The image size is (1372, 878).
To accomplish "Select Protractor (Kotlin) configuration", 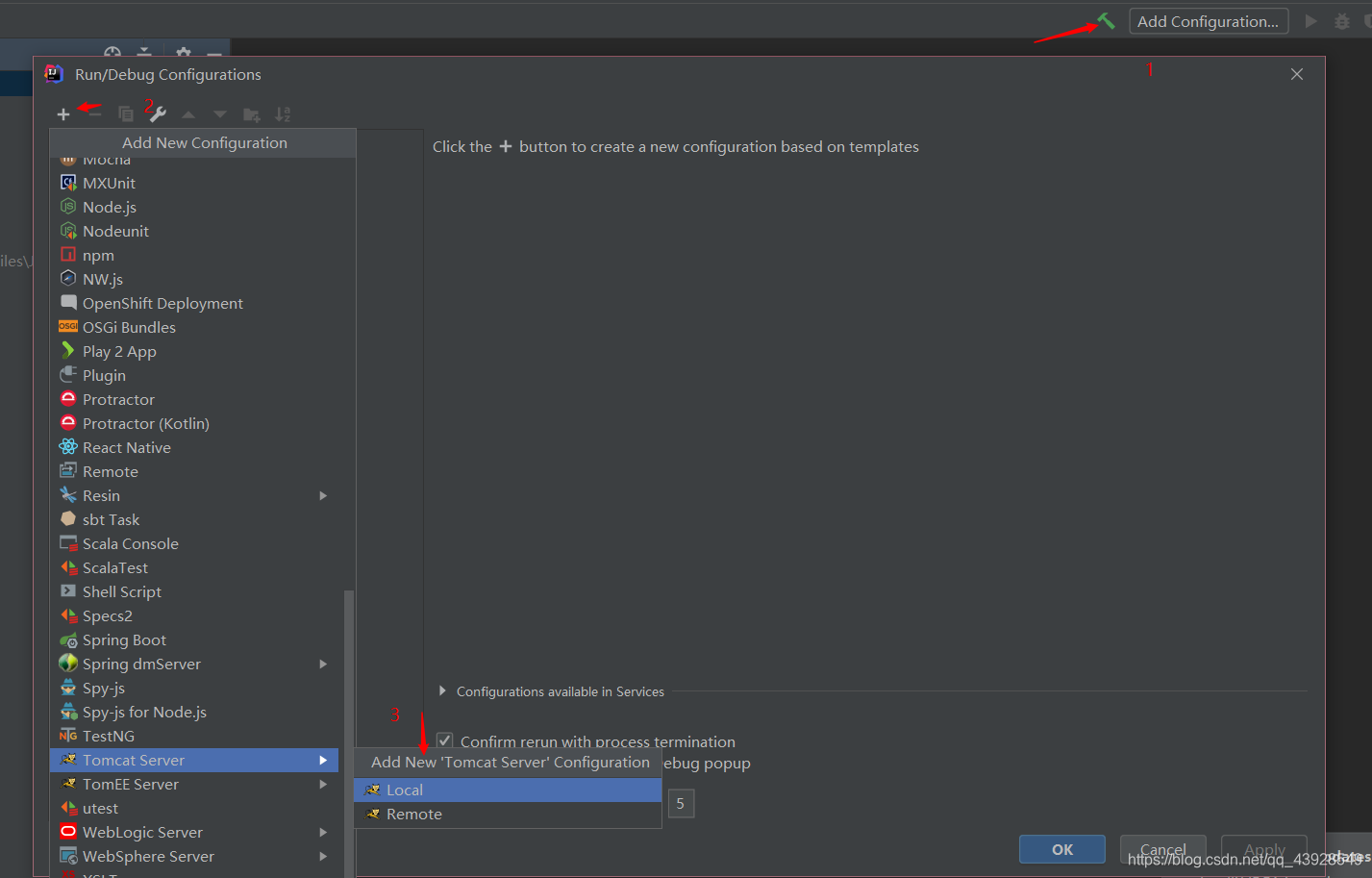I will click(x=194, y=423).
